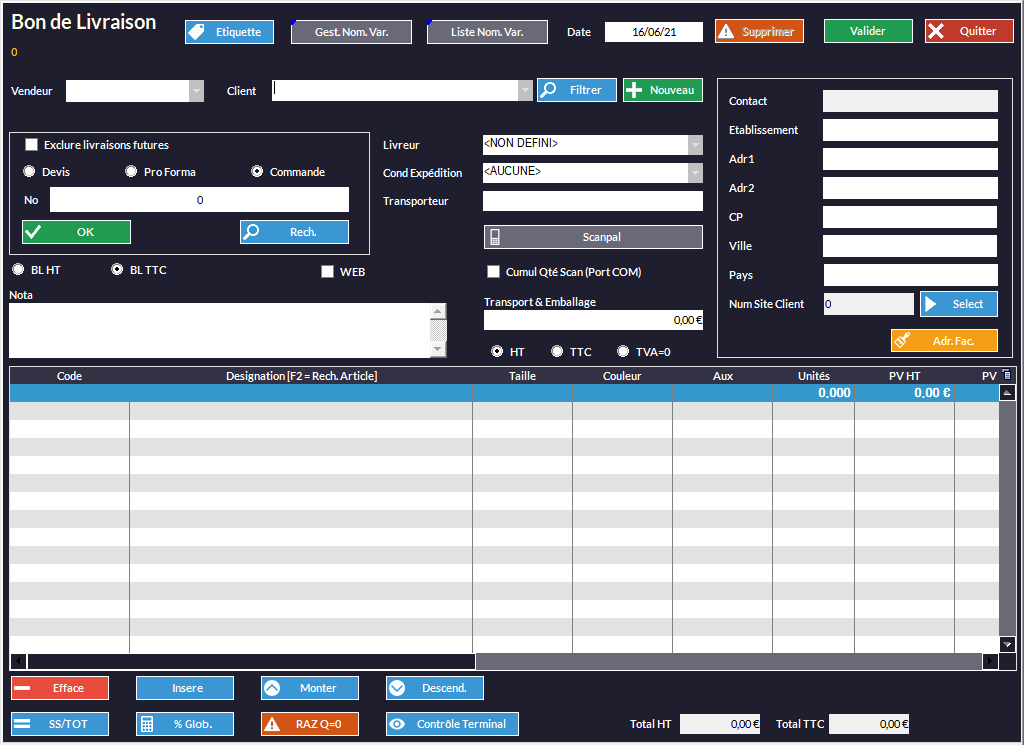The width and height of the screenshot is (1024, 745).
Task: Click the Adr. Fac. orange button
Action: [943, 341]
